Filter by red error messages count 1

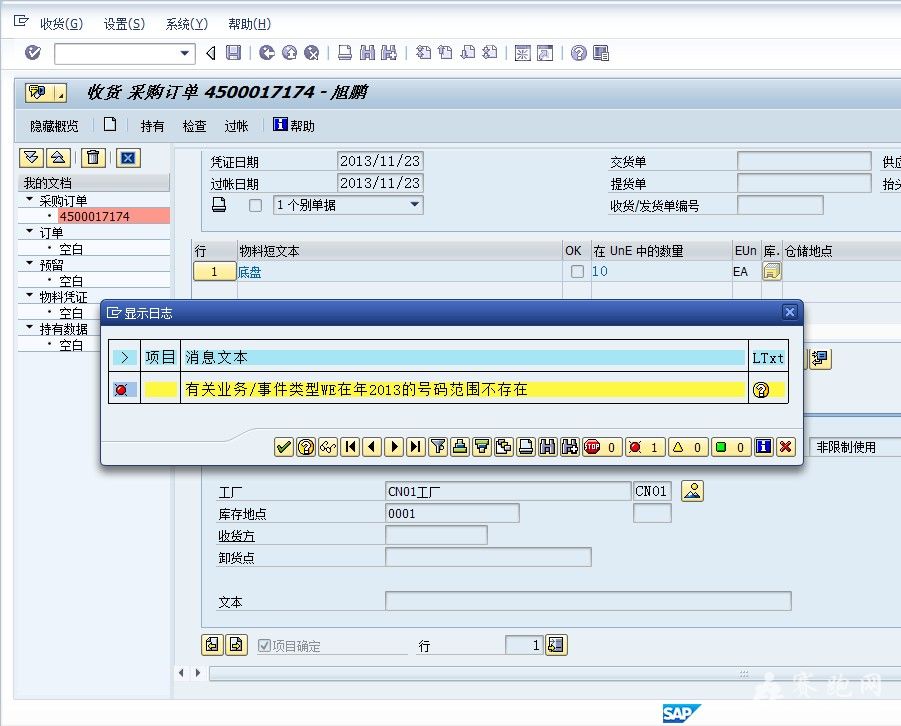pos(645,447)
